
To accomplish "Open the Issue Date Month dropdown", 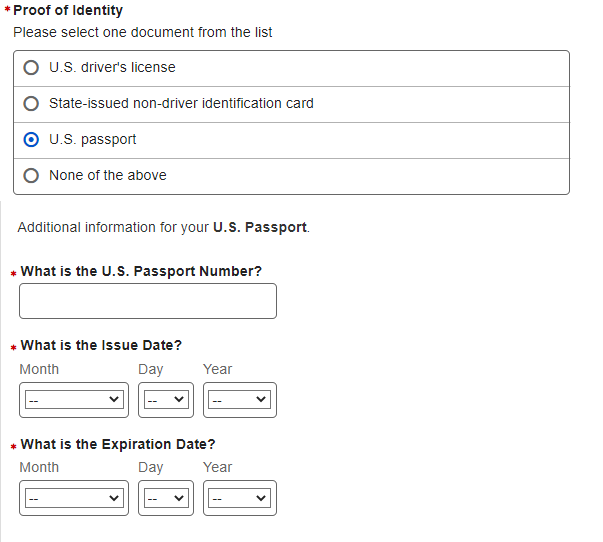I will point(73,400).
